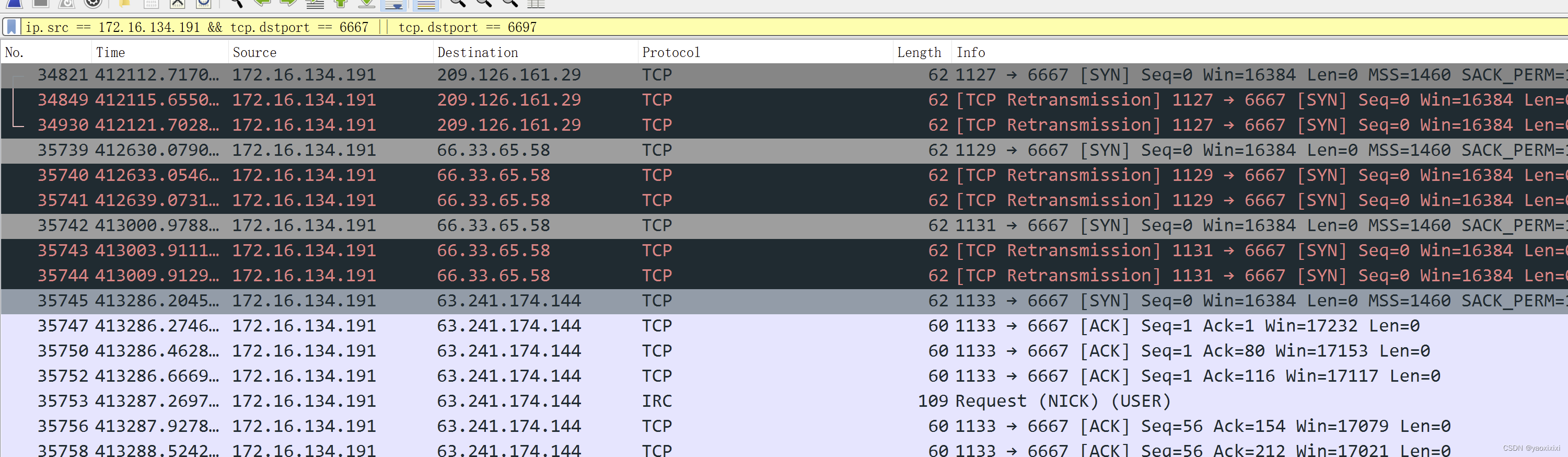The width and height of the screenshot is (1568, 457).
Task: Click destination 66.33.65.58 in packet 35744
Action: pyautogui.click(x=494, y=276)
